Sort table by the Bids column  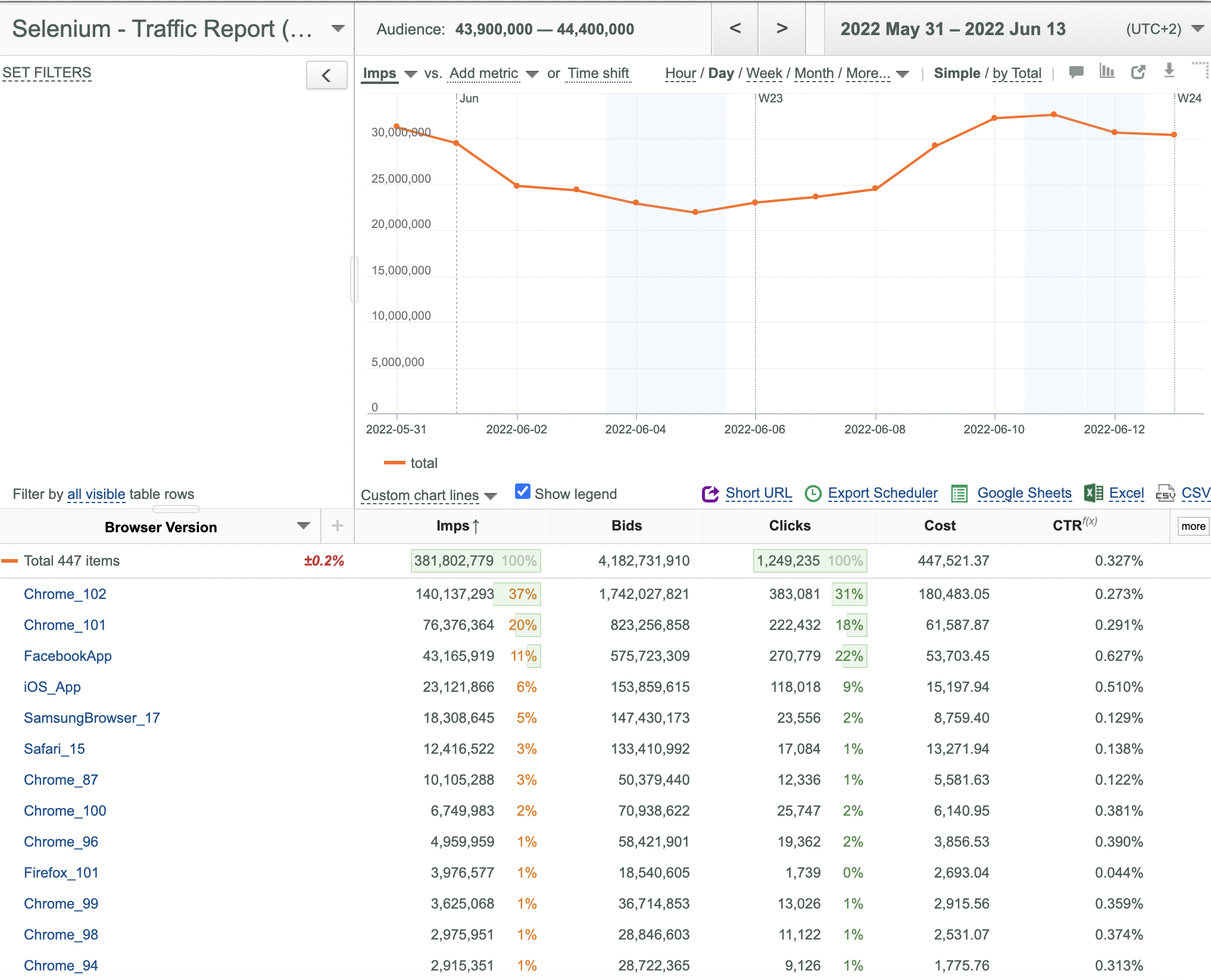click(626, 526)
